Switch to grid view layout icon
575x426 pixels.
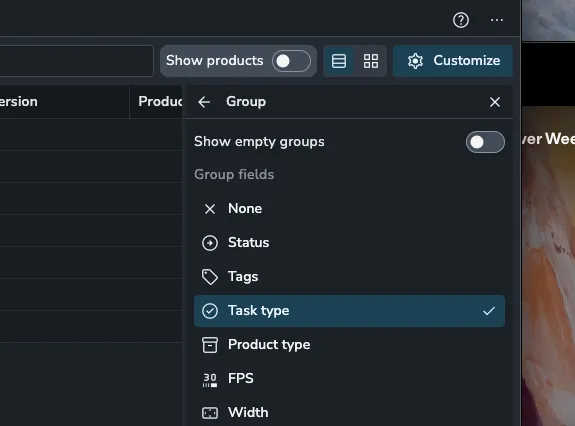pyautogui.click(x=371, y=61)
